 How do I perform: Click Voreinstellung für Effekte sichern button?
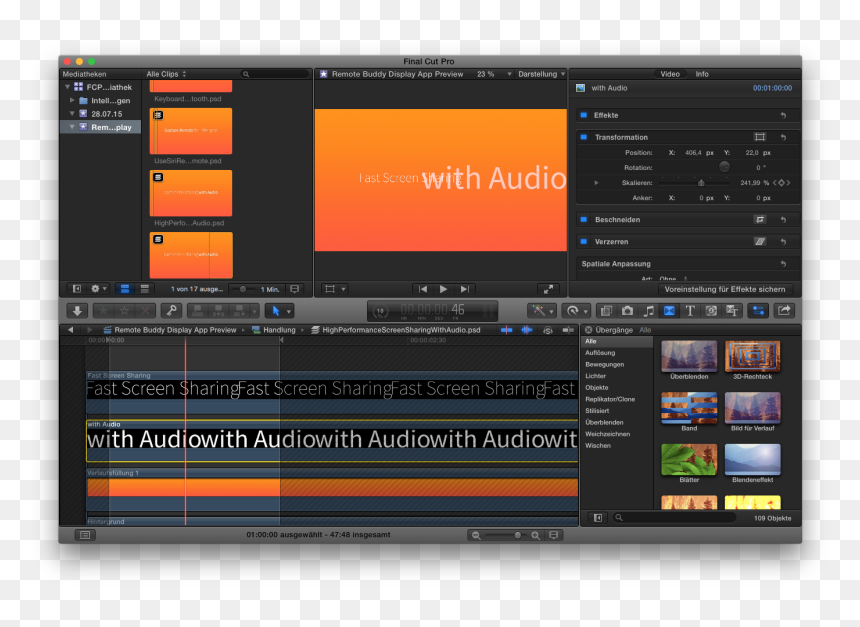[x=725, y=289]
